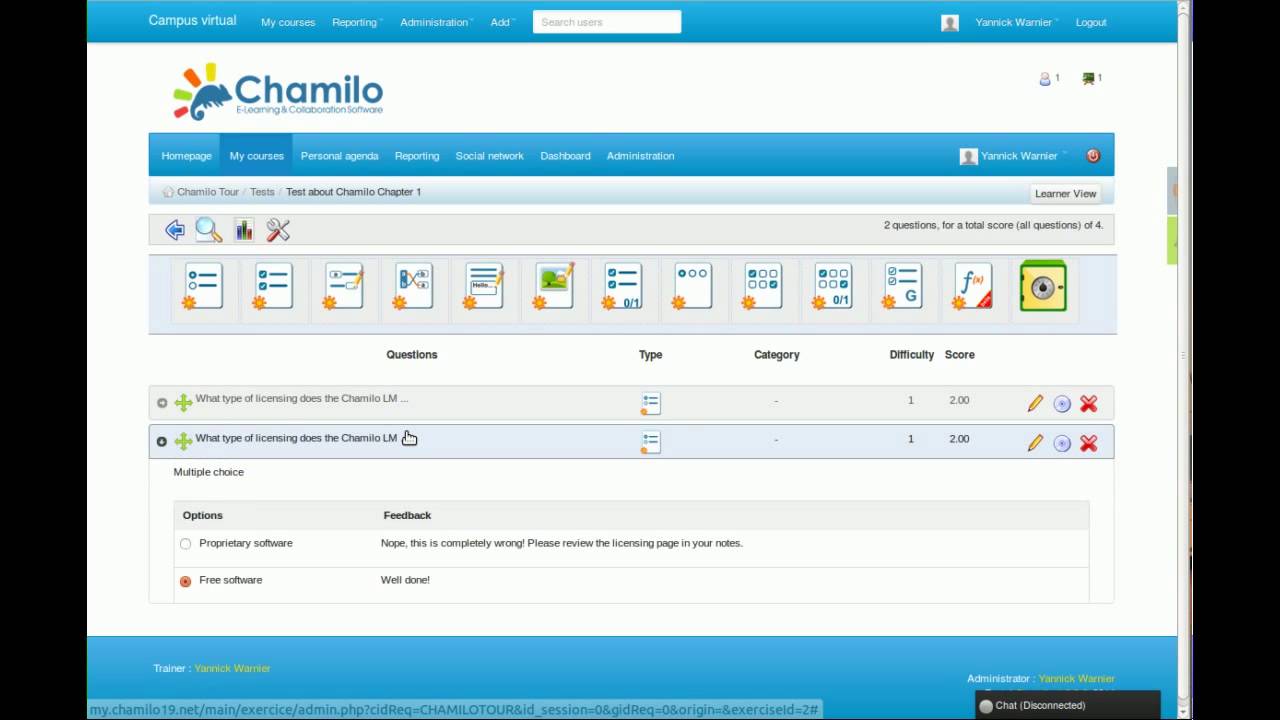
Task: Click green move handle of second question
Action: [183, 441]
